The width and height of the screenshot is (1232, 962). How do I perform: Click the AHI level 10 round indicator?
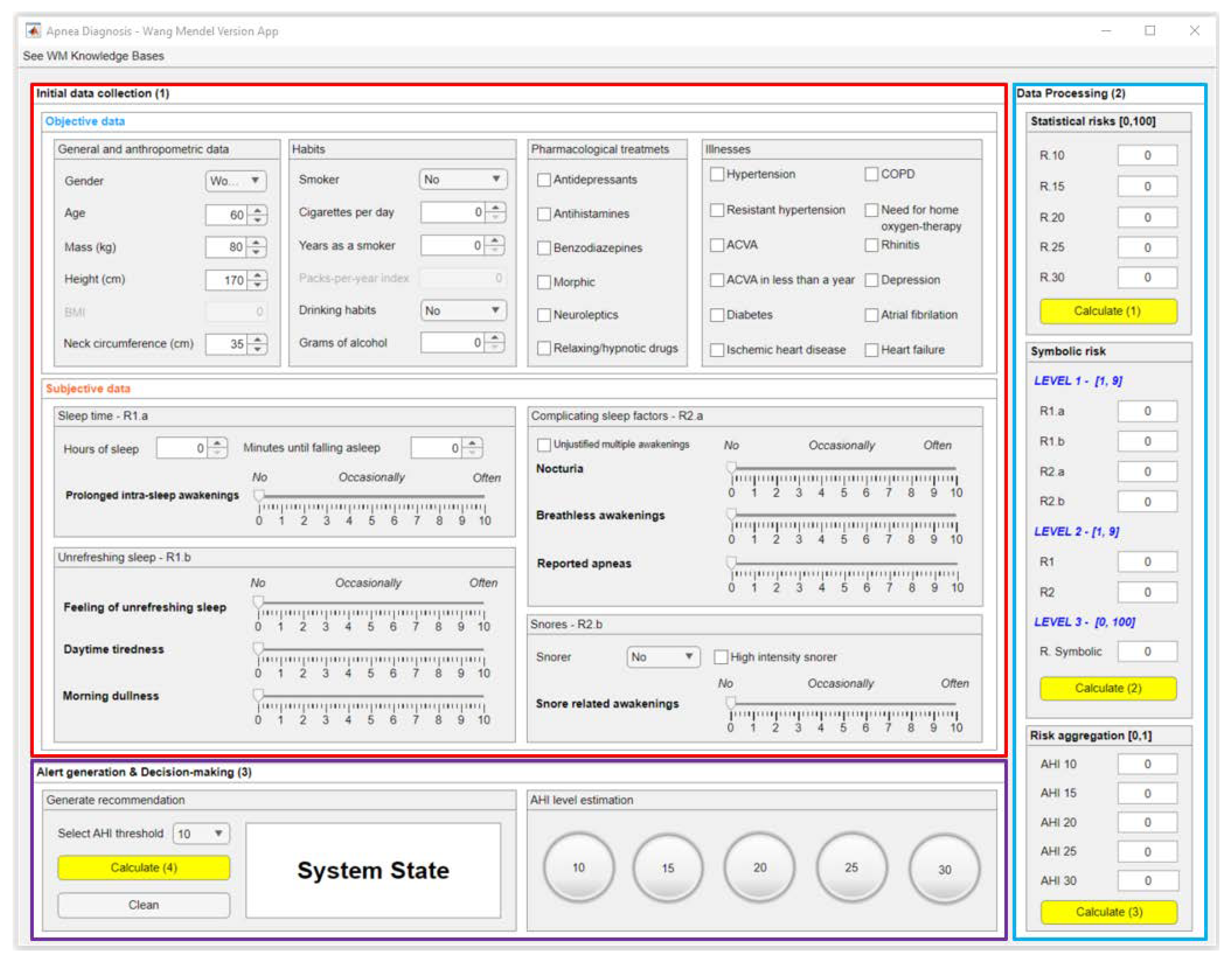(x=578, y=867)
